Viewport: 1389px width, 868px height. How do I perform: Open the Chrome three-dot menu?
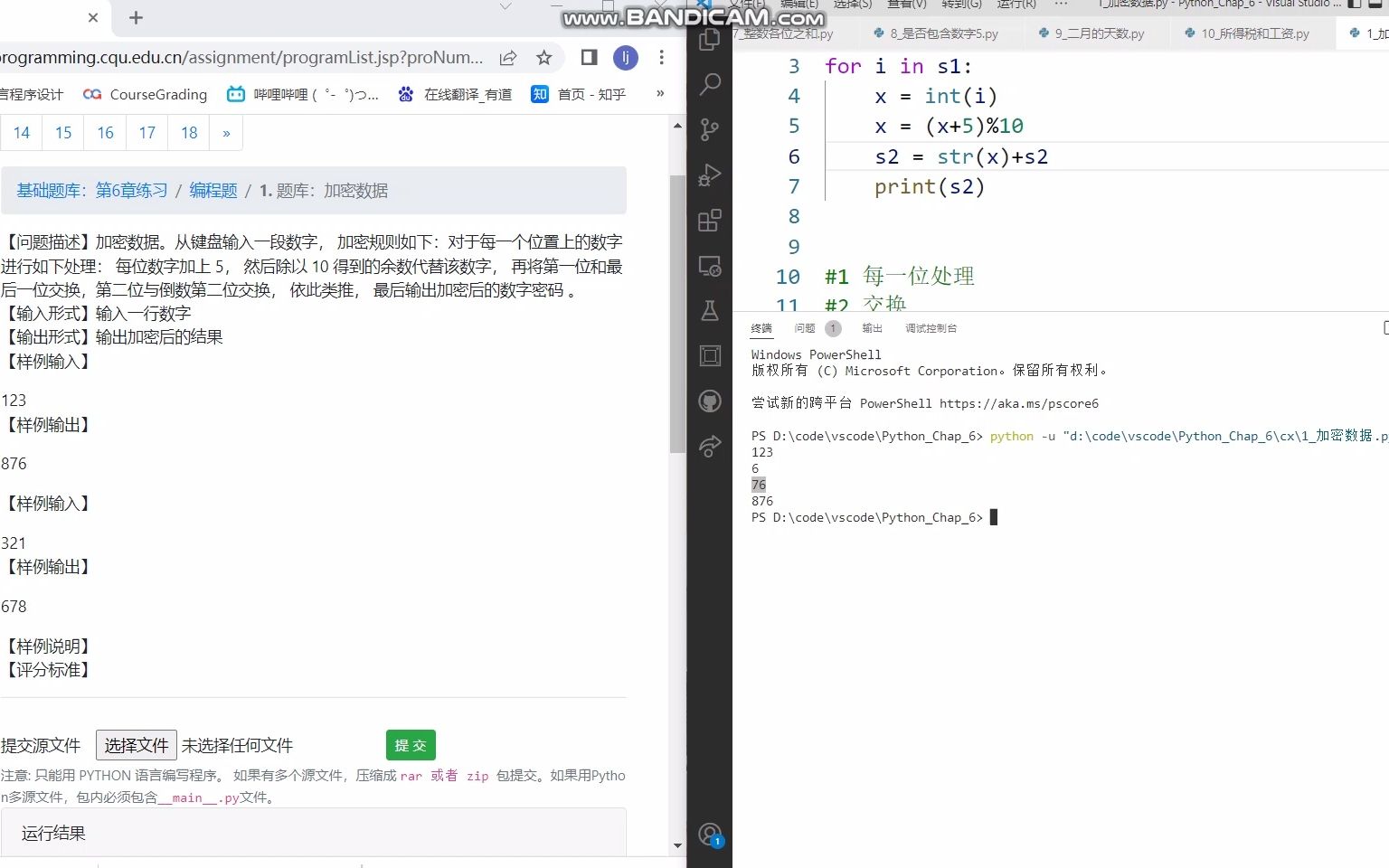click(662, 58)
